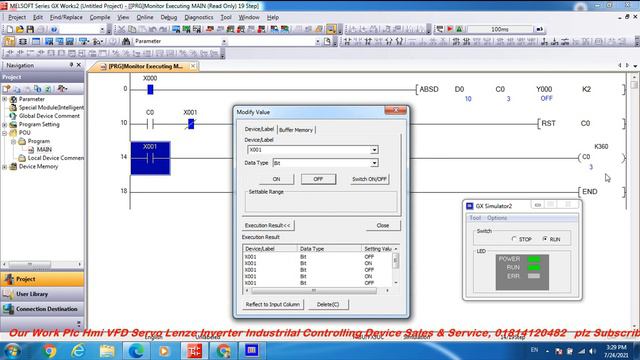The height and width of the screenshot is (360, 640).
Task: Click the binoculars find icon
Action: (126, 41)
